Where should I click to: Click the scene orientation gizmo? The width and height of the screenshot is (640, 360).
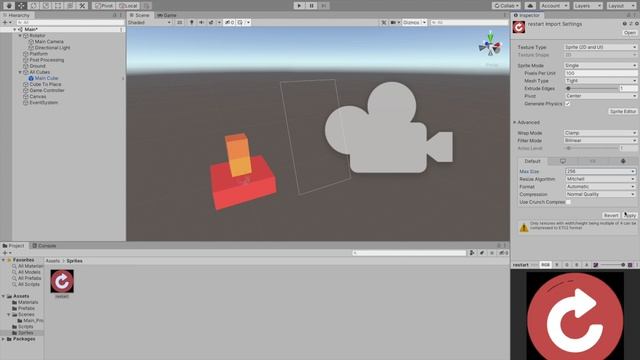click(x=490, y=46)
